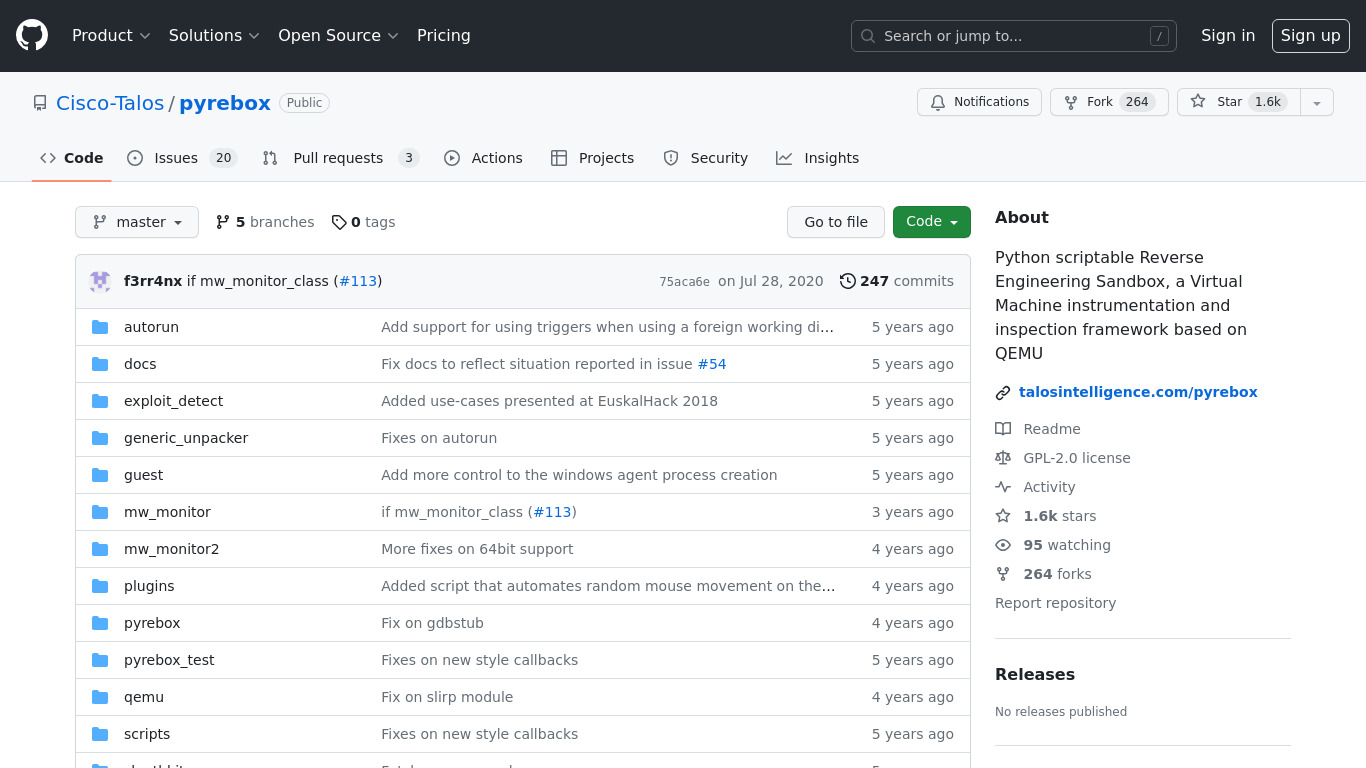The width and height of the screenshot is (1366, 768).
Task: Click the Activity pulse icon
Action: [x=1003, y=487]
